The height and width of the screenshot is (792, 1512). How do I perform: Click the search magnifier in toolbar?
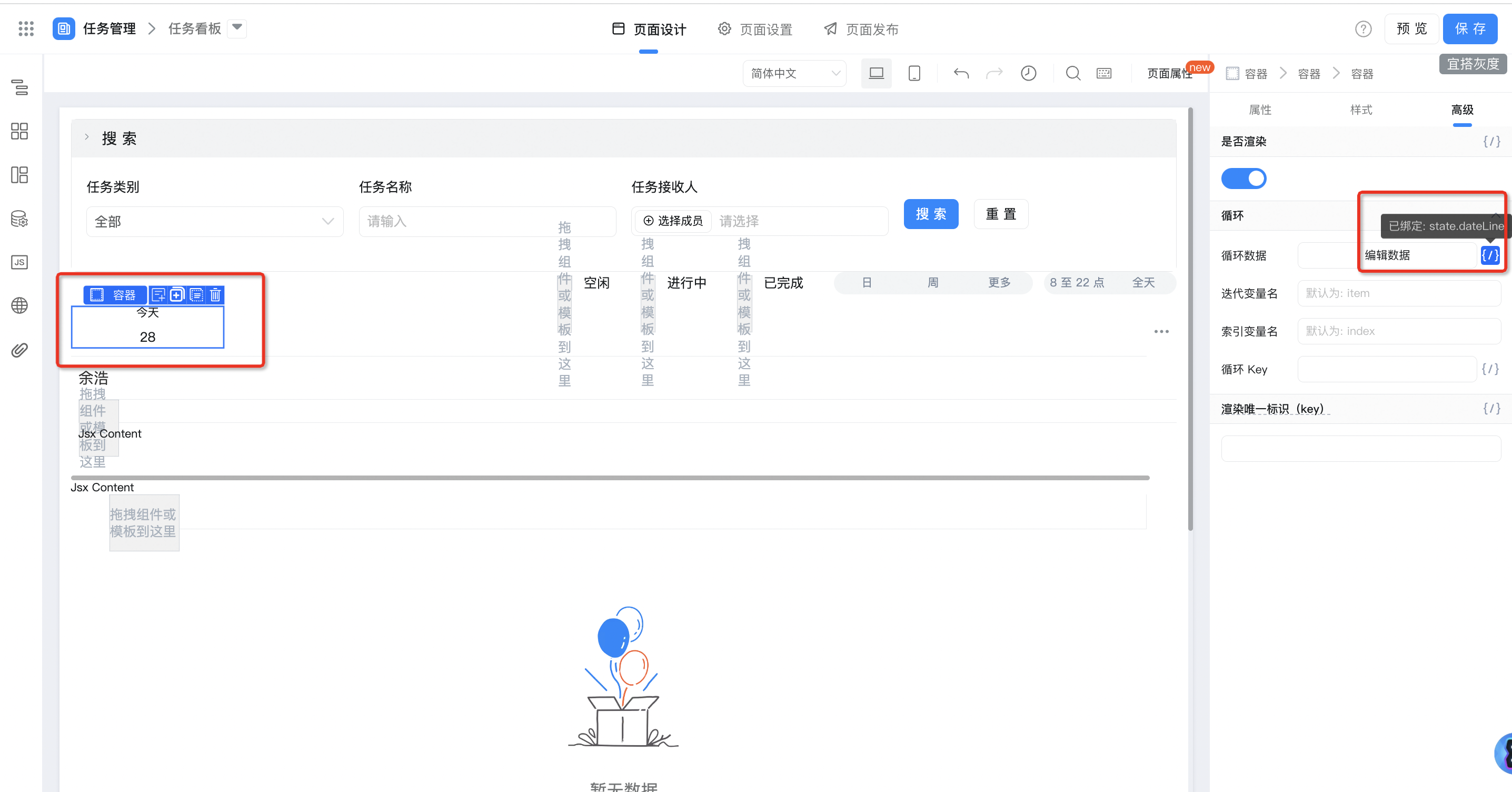(x=1073, y=73)
